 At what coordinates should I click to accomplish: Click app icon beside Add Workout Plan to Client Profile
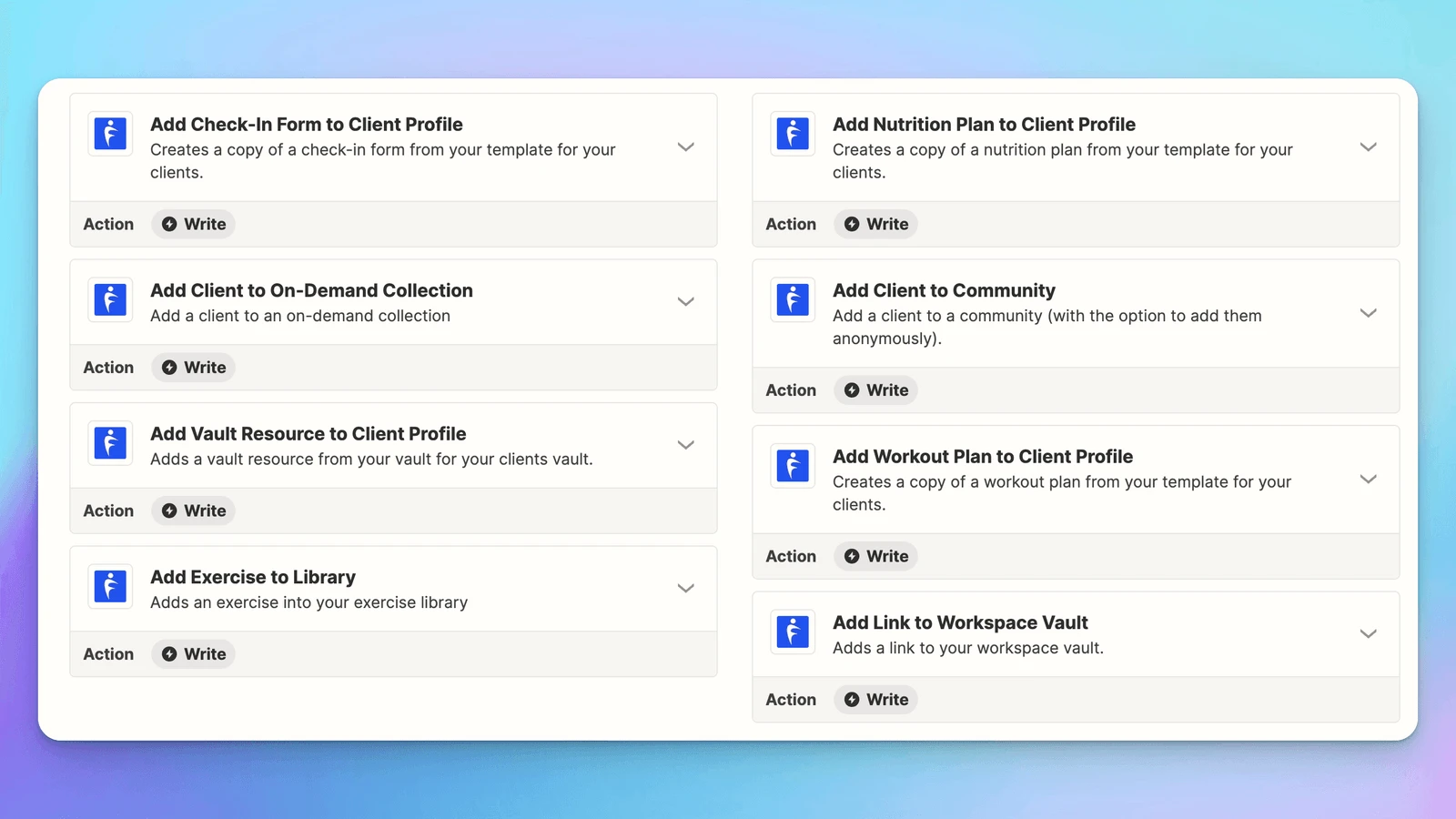click(x=793, y=466)
